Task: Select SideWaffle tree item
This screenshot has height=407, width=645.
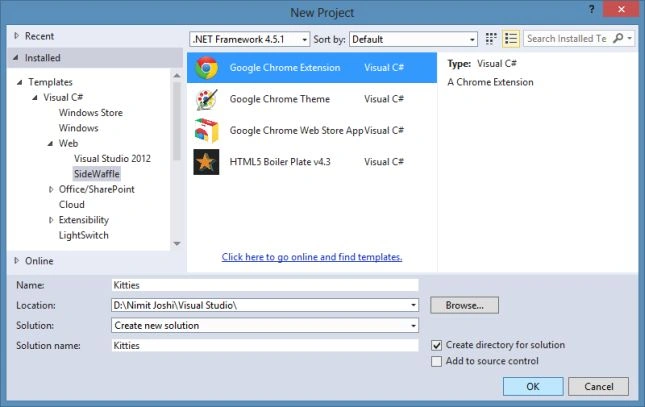Action: click(97, 174)
